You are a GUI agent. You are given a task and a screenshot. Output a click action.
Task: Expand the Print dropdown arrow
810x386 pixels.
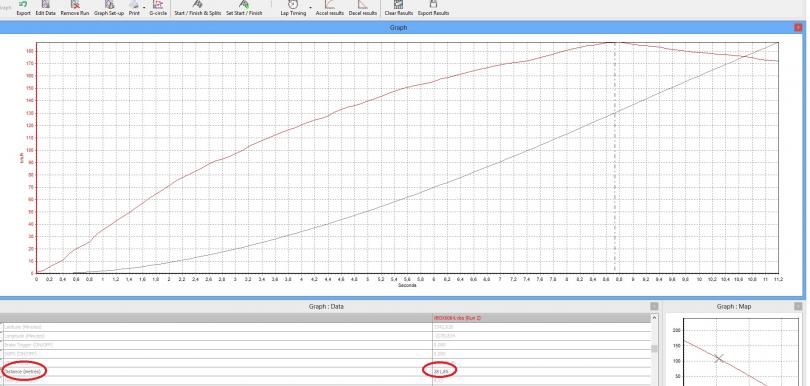tap(144, 8)
